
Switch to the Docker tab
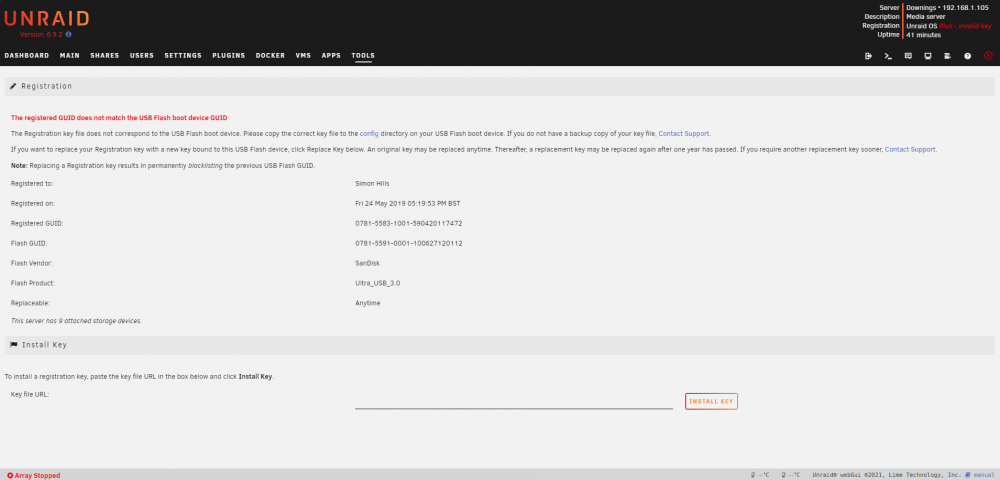[270, 55]
